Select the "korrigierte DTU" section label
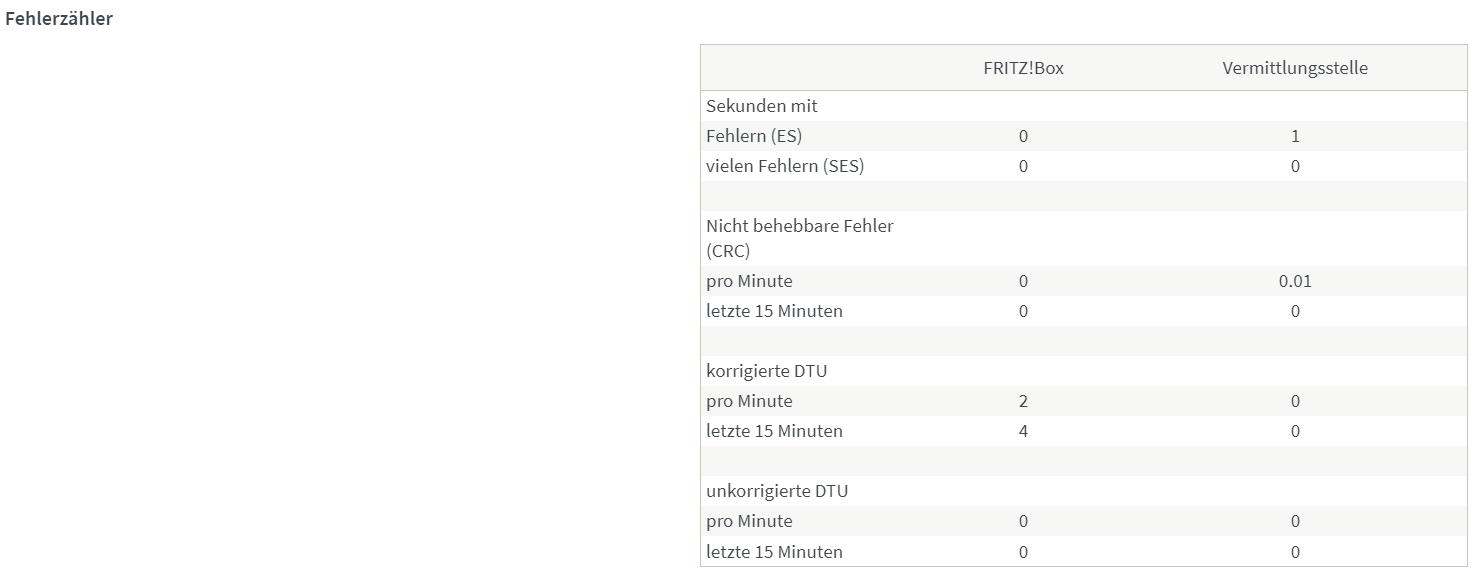This screenshot has width=1478, height=574. (766, 371)
